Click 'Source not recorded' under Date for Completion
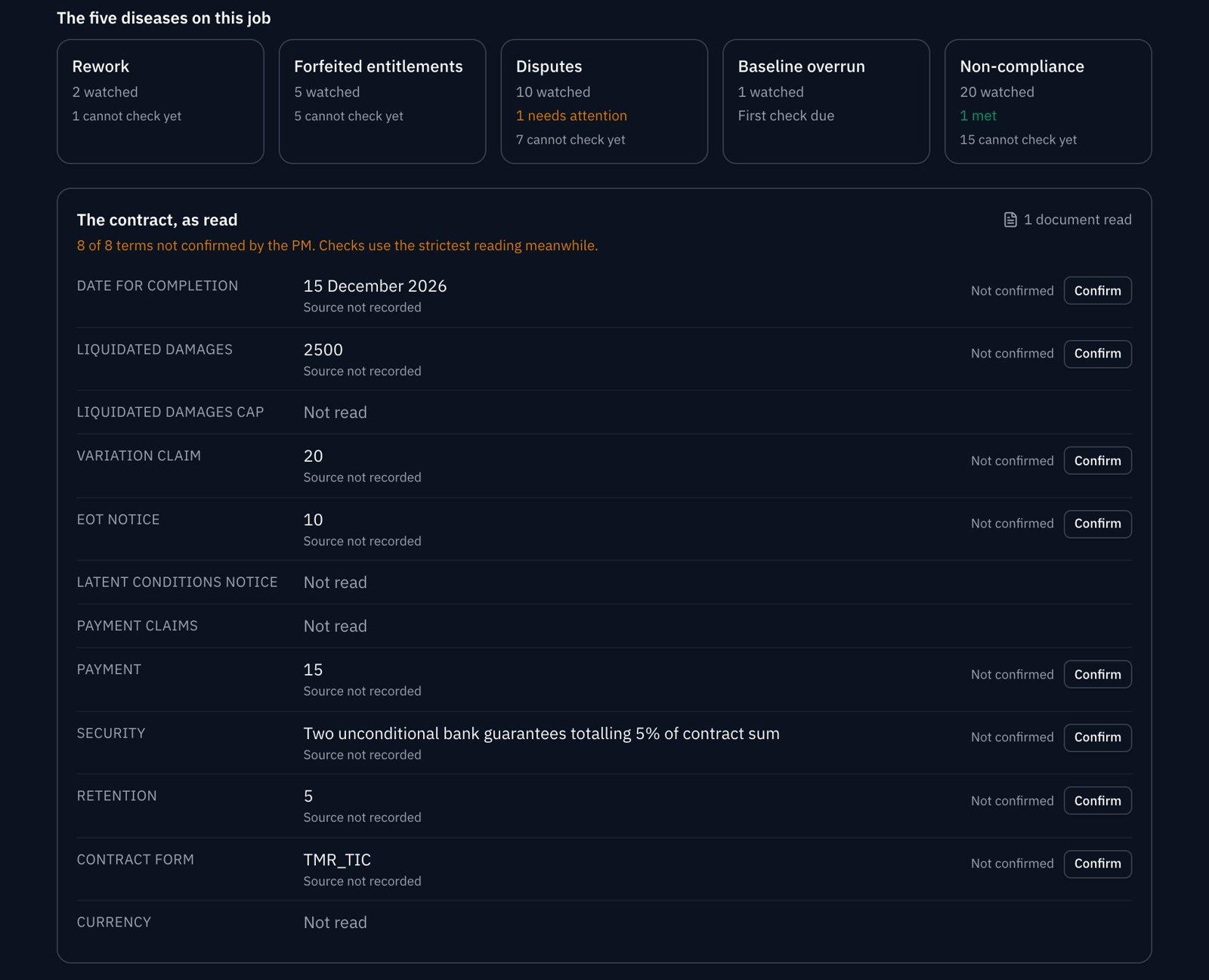Viewport: 1209px width, 980px height. pos(363,308)
